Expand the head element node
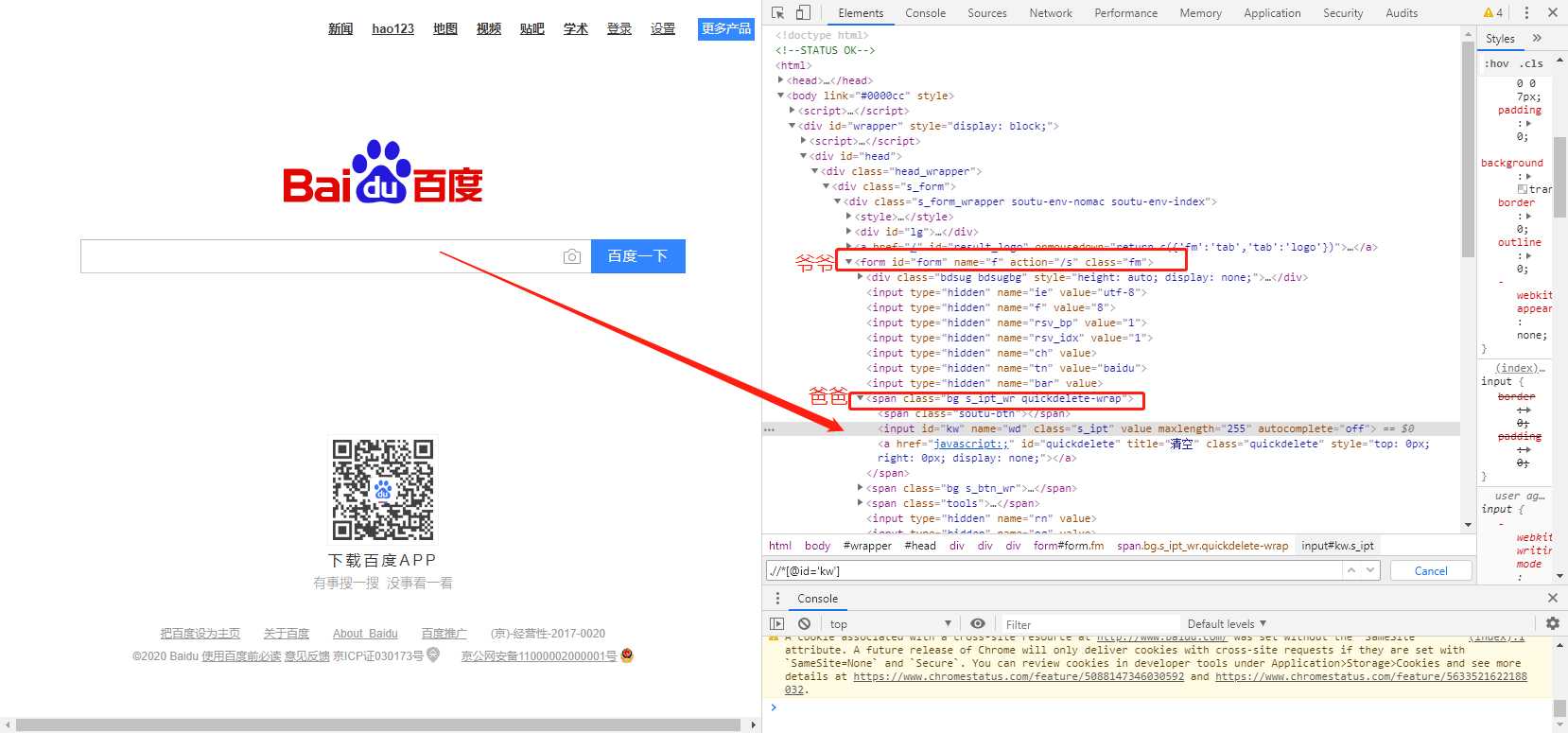This screenshot has width=1568, height=733. pos(780,80)
